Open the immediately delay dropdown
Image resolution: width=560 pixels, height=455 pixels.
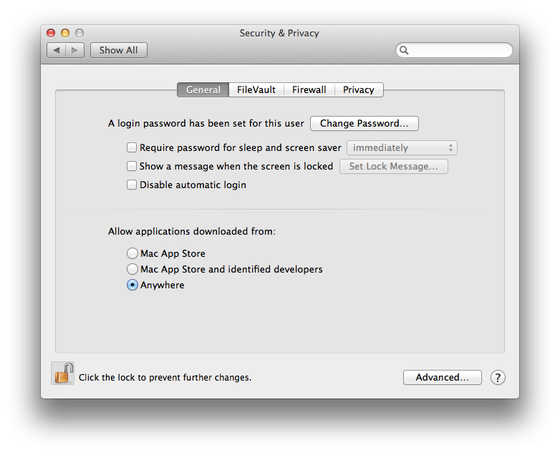(x=402, y=148)
